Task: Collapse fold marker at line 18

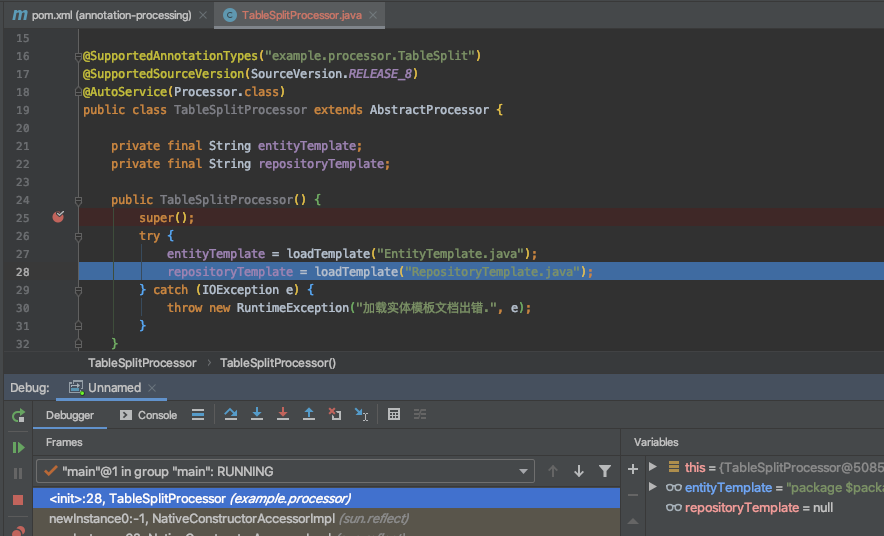Action: coord(78,92)
